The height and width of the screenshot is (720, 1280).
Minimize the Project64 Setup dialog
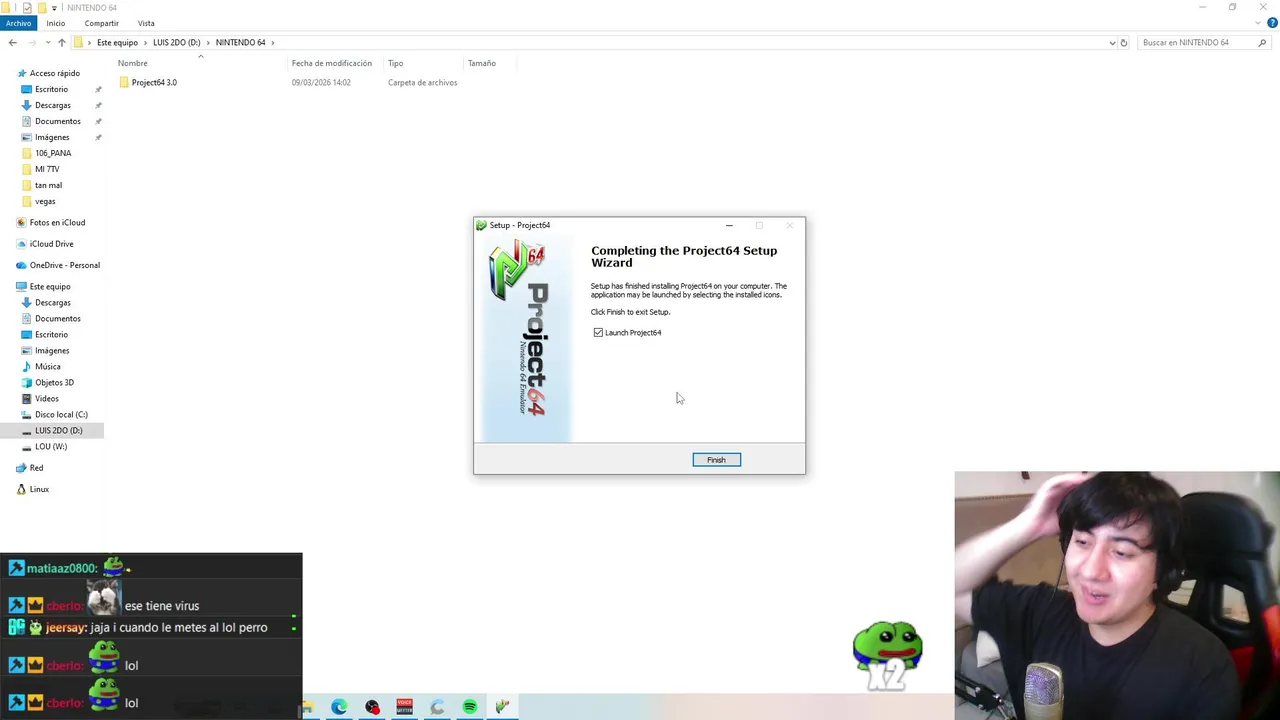[x=729, y=226]
